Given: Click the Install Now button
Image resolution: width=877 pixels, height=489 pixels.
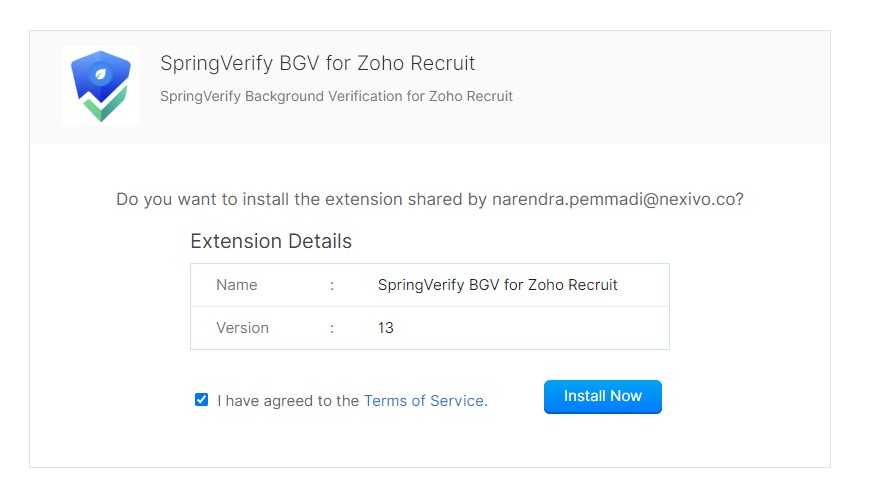Looking at the screenshot, I should click(602, 397).
